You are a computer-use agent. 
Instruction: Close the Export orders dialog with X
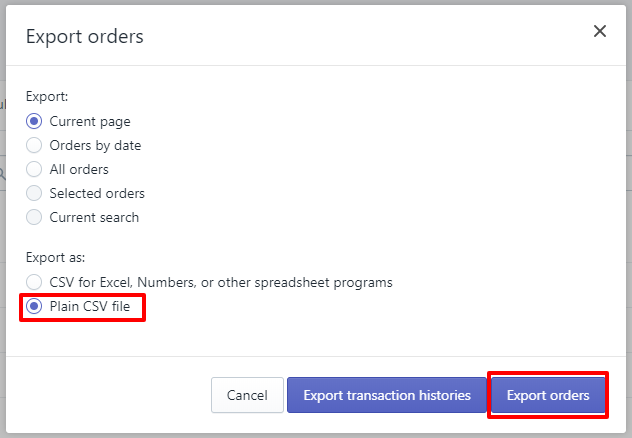(x=600, y=31)
